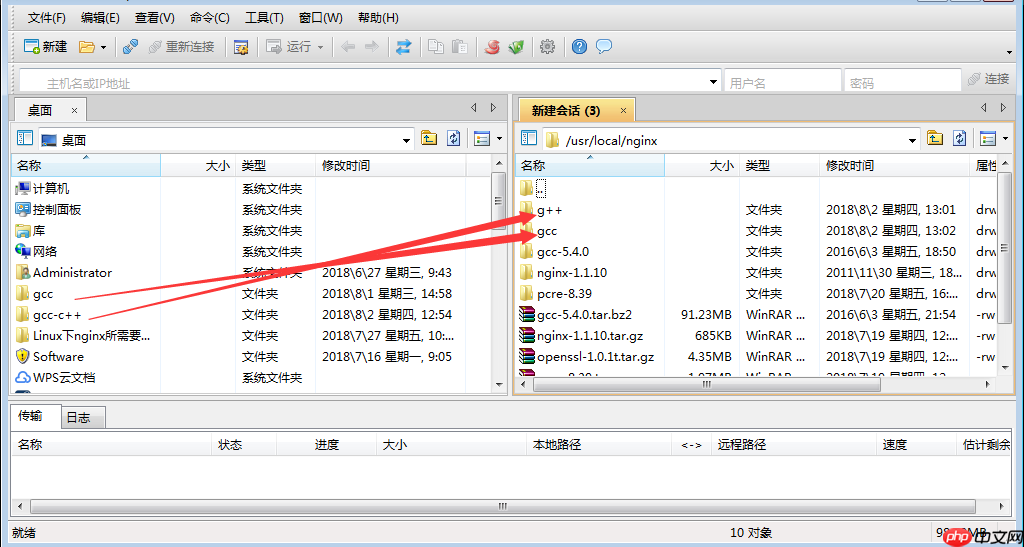This screenshot has height=547, width=1024.
Task: Expand the local pane view mode dropdown arrow
Action: tap(500, 139)
